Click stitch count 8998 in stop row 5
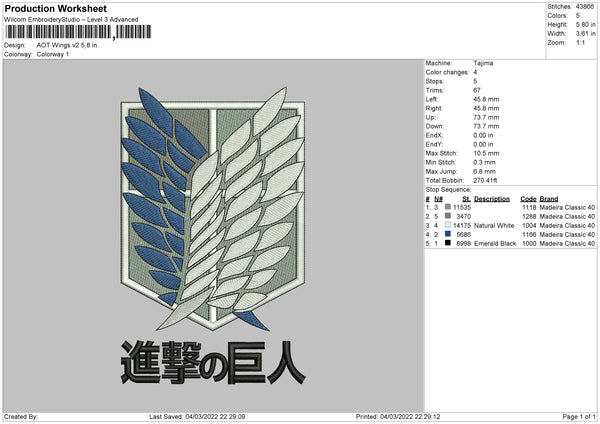The width and height of the screenshot is (600, 424). click(x=463, y=243)
